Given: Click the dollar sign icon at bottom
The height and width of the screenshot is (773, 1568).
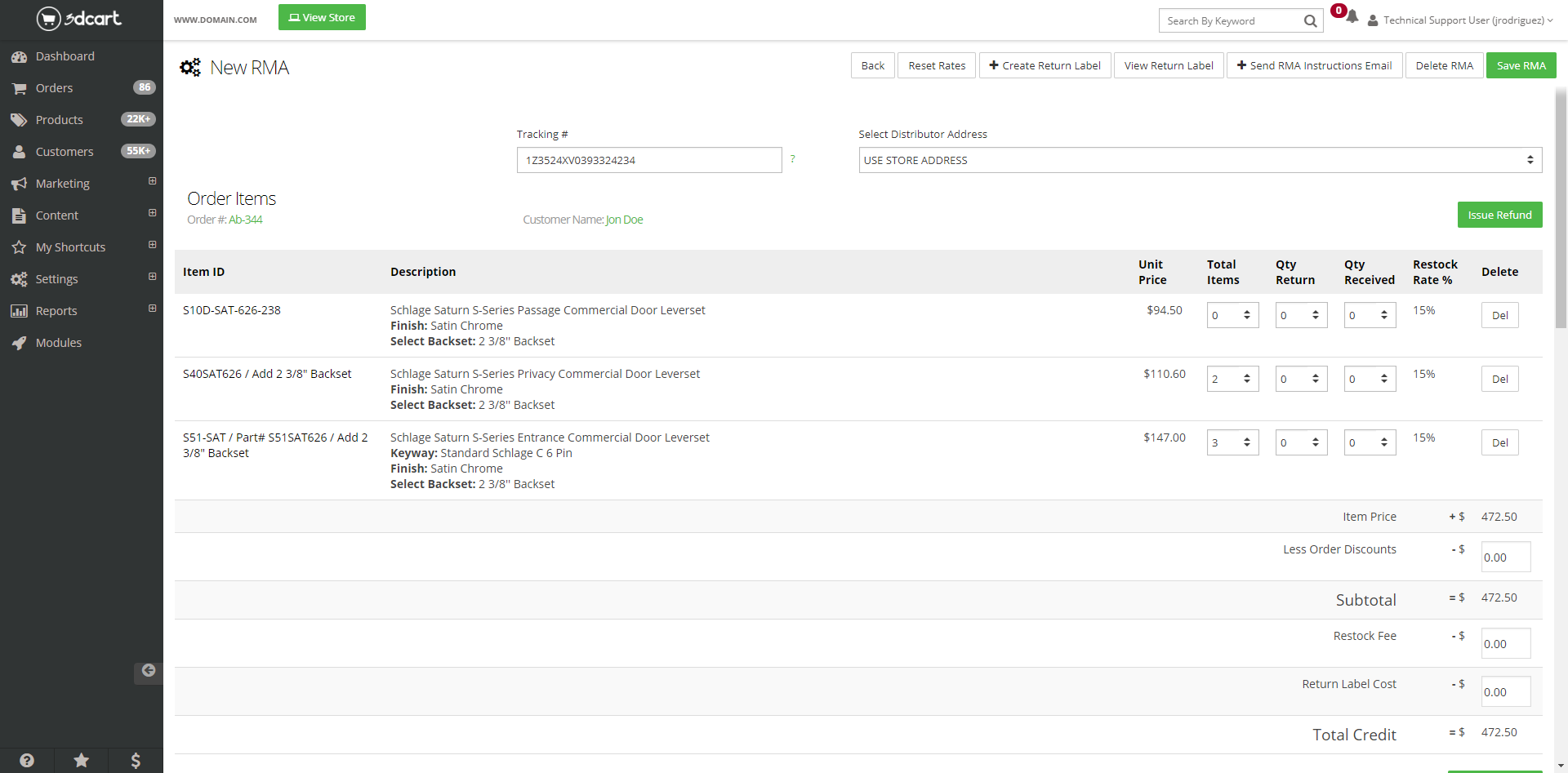Looking at the screenshot, I should (136, 760).
